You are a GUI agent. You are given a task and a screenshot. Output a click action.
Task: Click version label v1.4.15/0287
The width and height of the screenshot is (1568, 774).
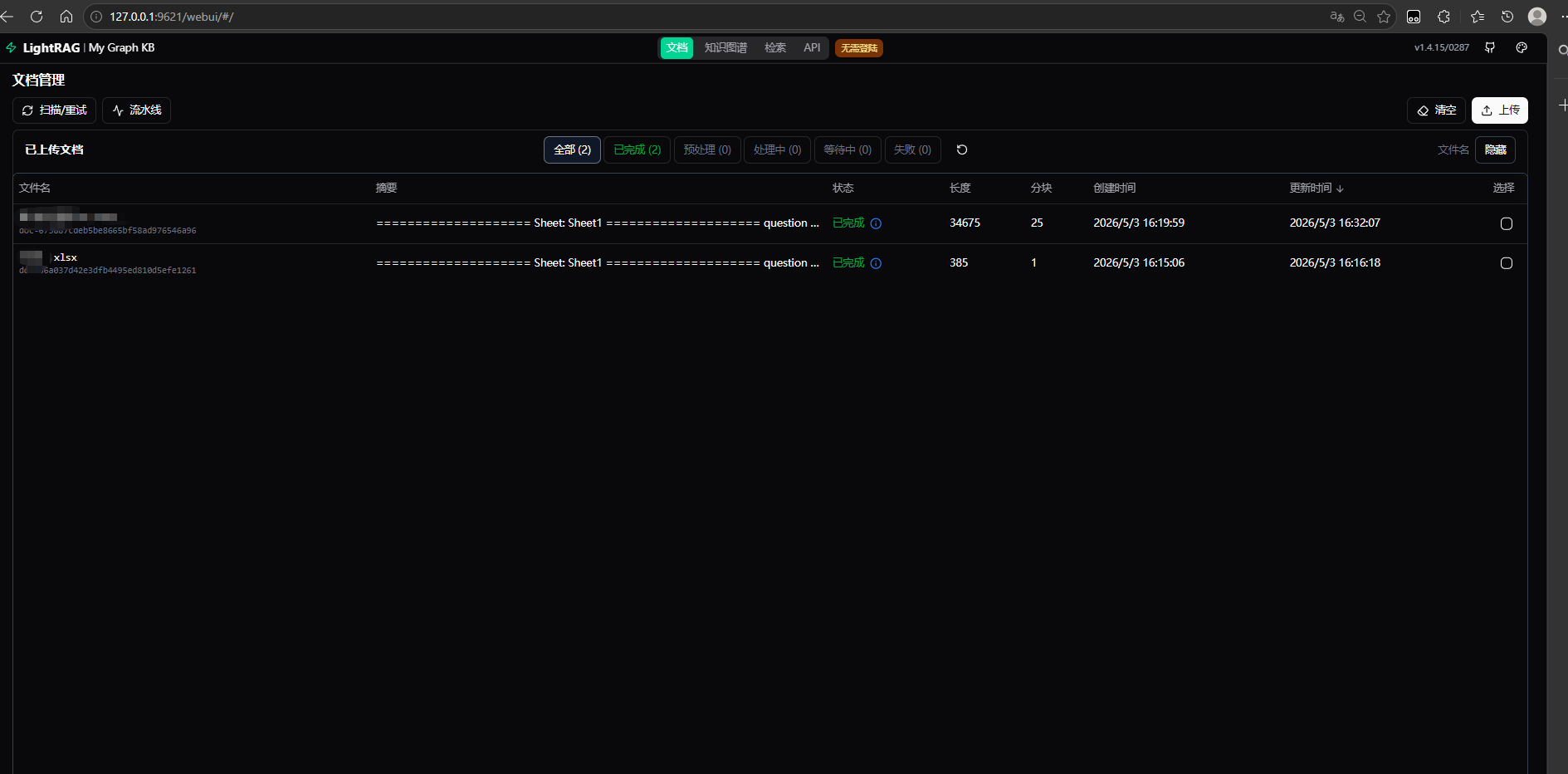click(1442, 48)
